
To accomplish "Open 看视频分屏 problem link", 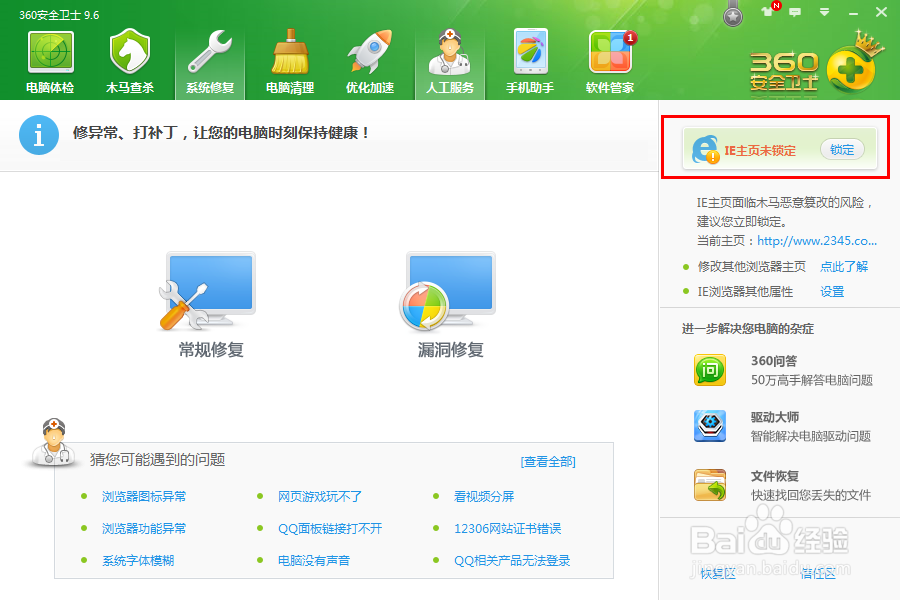I will [484, 497].
